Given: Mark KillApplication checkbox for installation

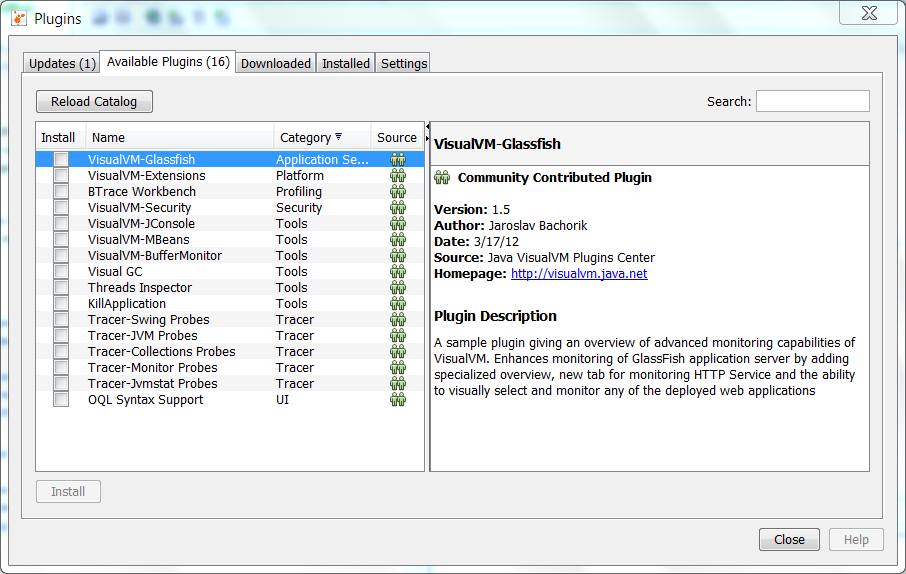Looking at the screenshot, I should coord(61,303).
